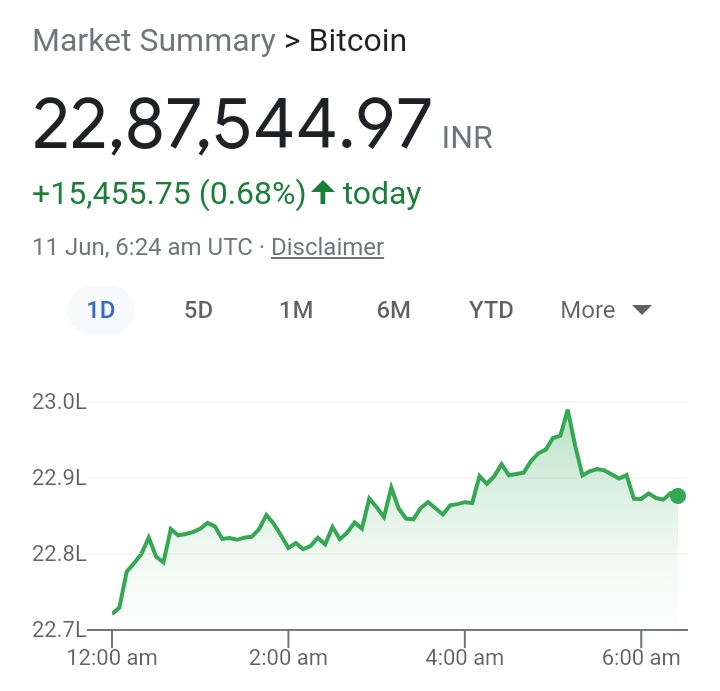Switch chart to YTD view
This screenshot has width=720, height=691.
(x=491, y=310)
